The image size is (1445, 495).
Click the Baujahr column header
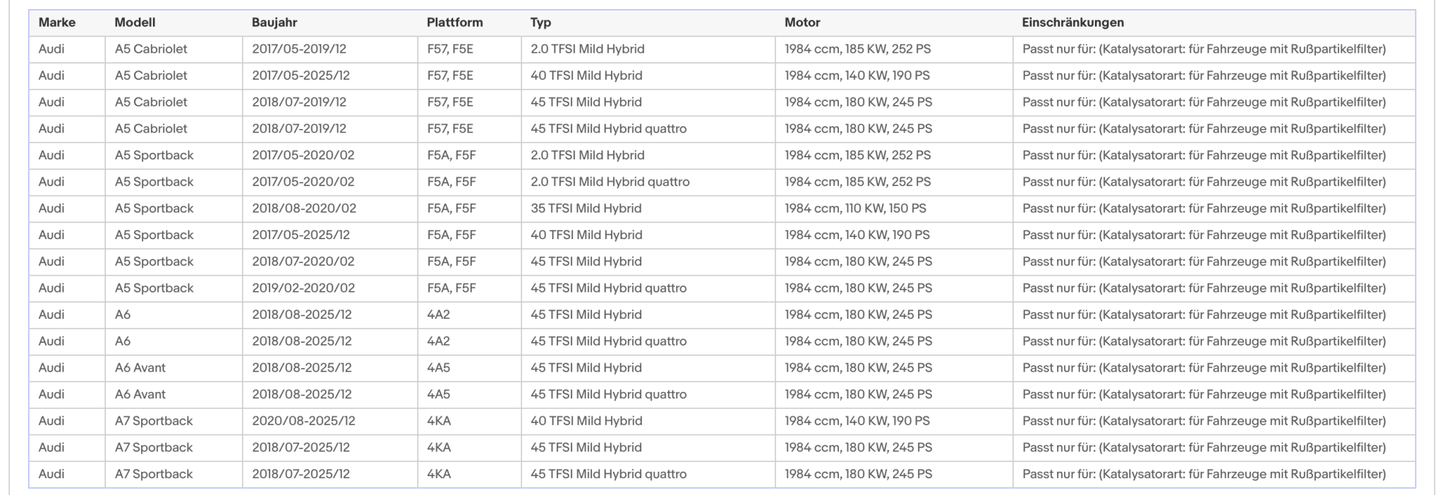[274, 22]
